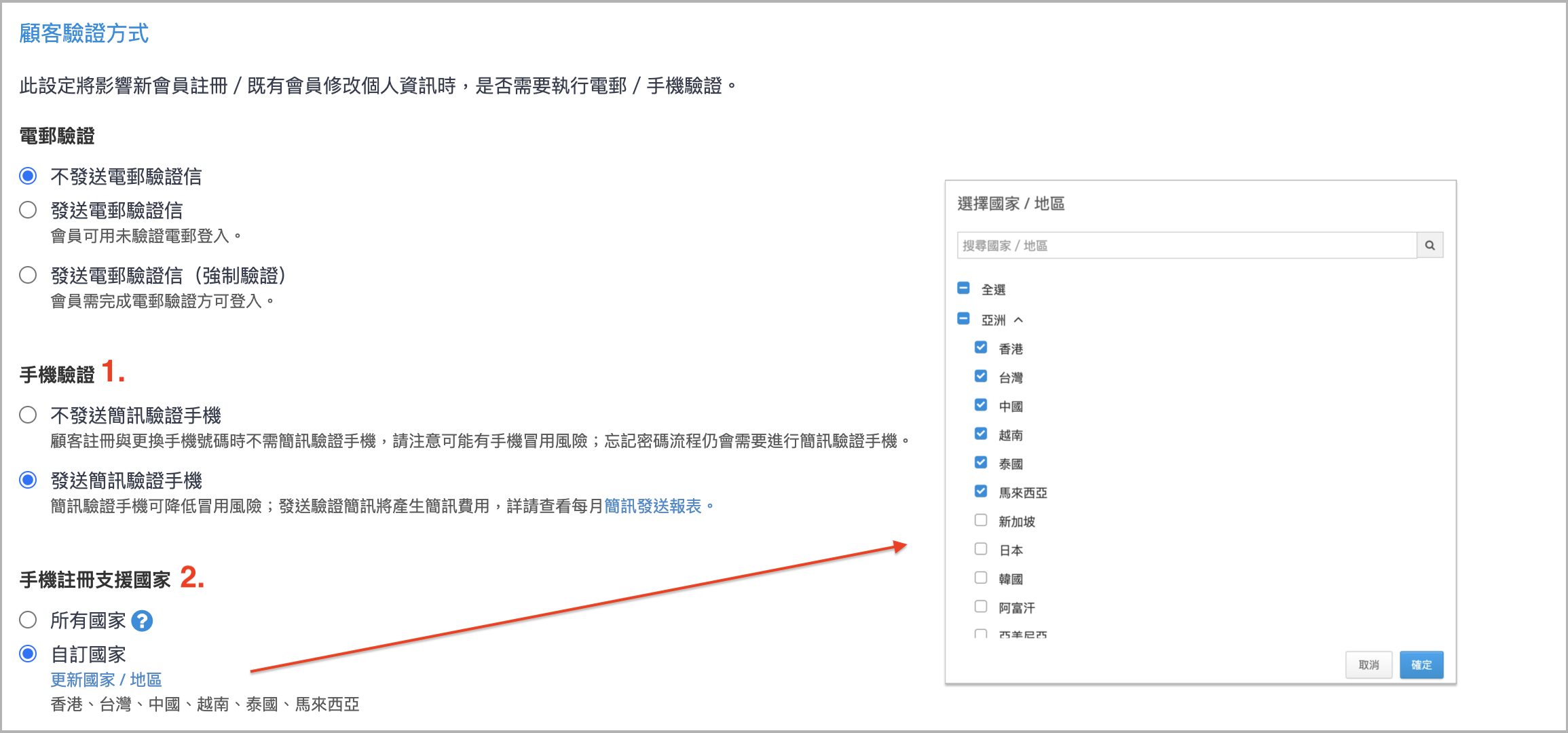The width and height of the screenshot is (1568, 733).
Task: Uncheck the 台灣 checkbox
Action: [x=981, y=376]
